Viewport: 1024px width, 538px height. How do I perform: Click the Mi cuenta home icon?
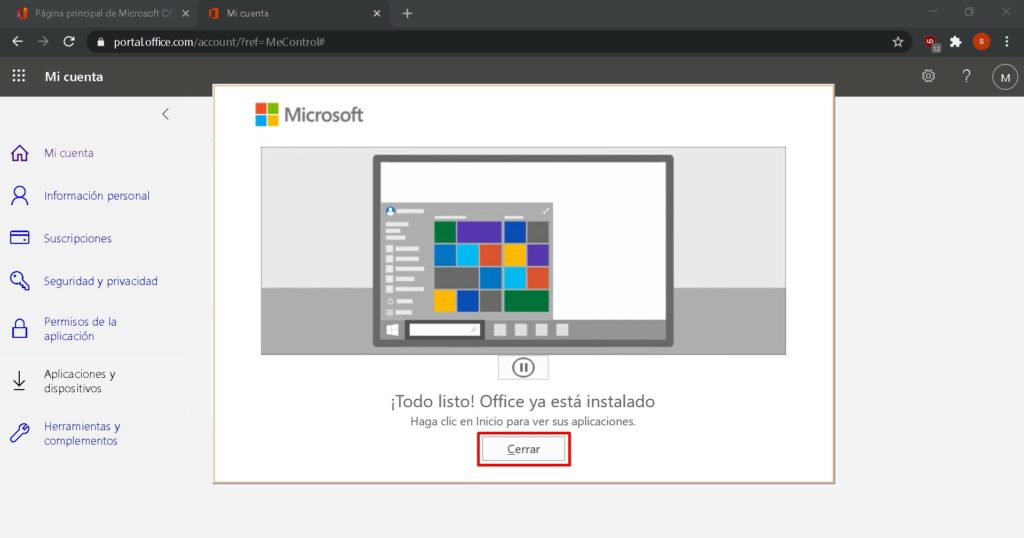(19, 153)
